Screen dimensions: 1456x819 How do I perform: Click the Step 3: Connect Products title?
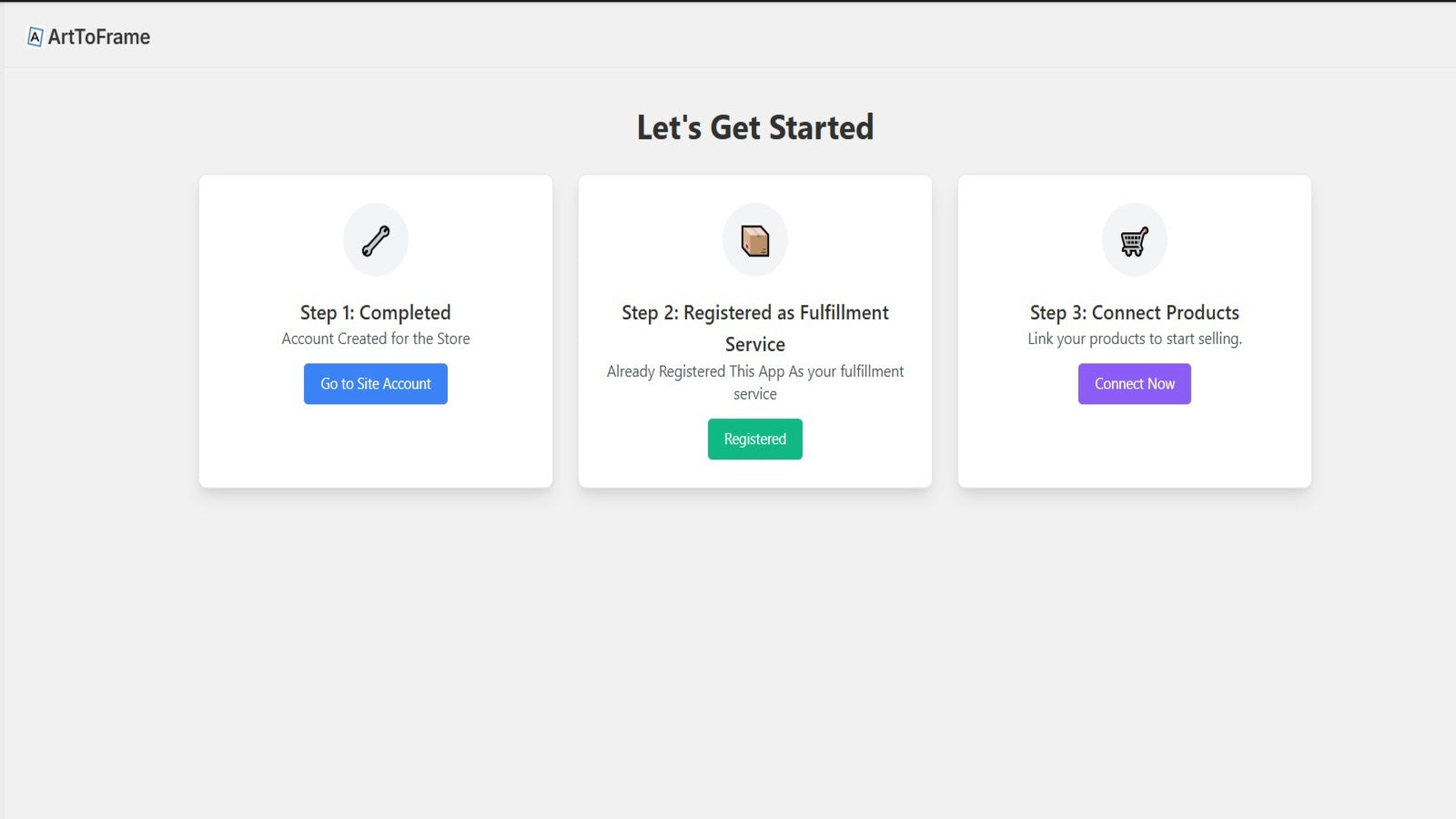[1135, 312]
